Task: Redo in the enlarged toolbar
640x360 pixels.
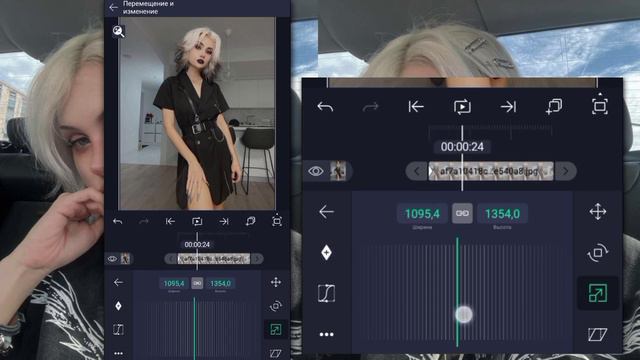Action: tap(371, 107)
